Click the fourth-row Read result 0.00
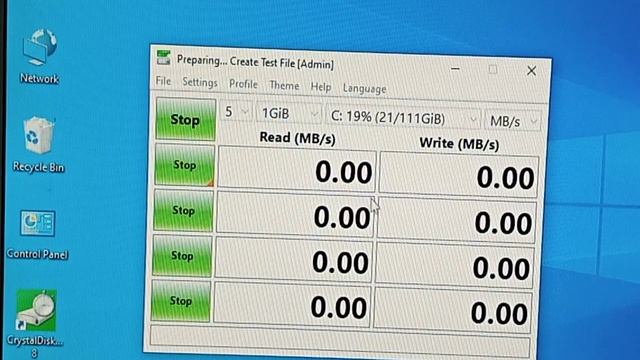640x360 pixels. pos(292,304)
